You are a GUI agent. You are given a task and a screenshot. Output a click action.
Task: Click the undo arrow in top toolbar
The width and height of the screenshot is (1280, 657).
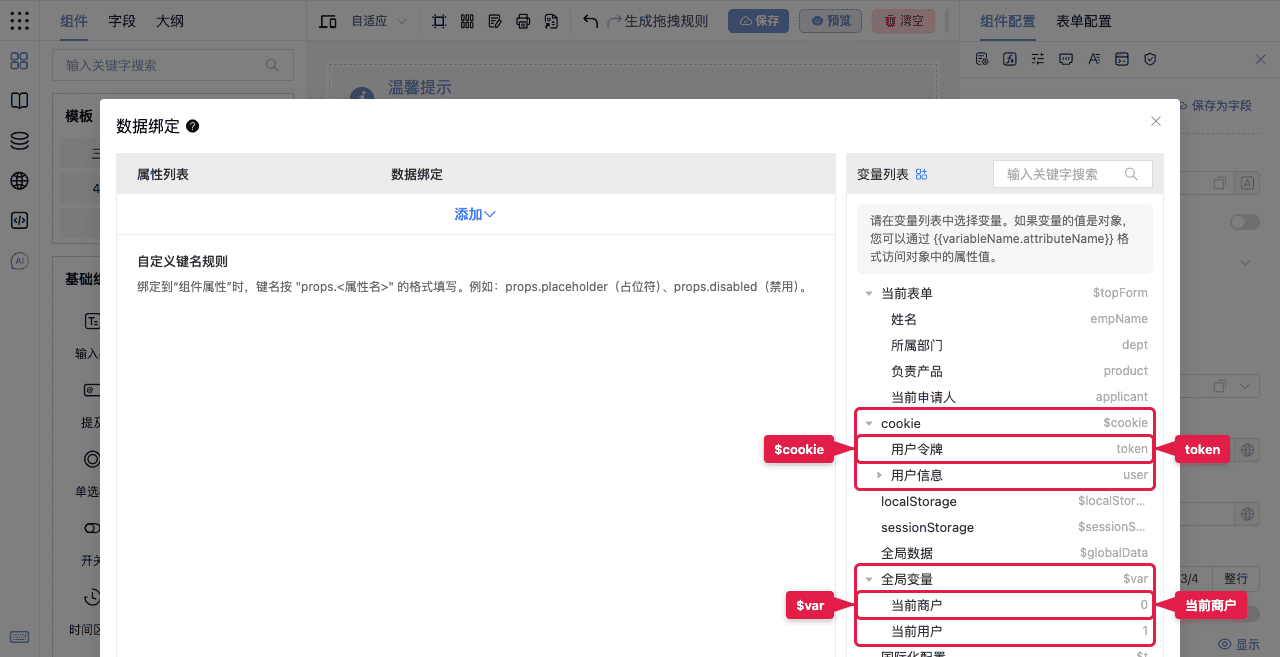coord(590,21)
